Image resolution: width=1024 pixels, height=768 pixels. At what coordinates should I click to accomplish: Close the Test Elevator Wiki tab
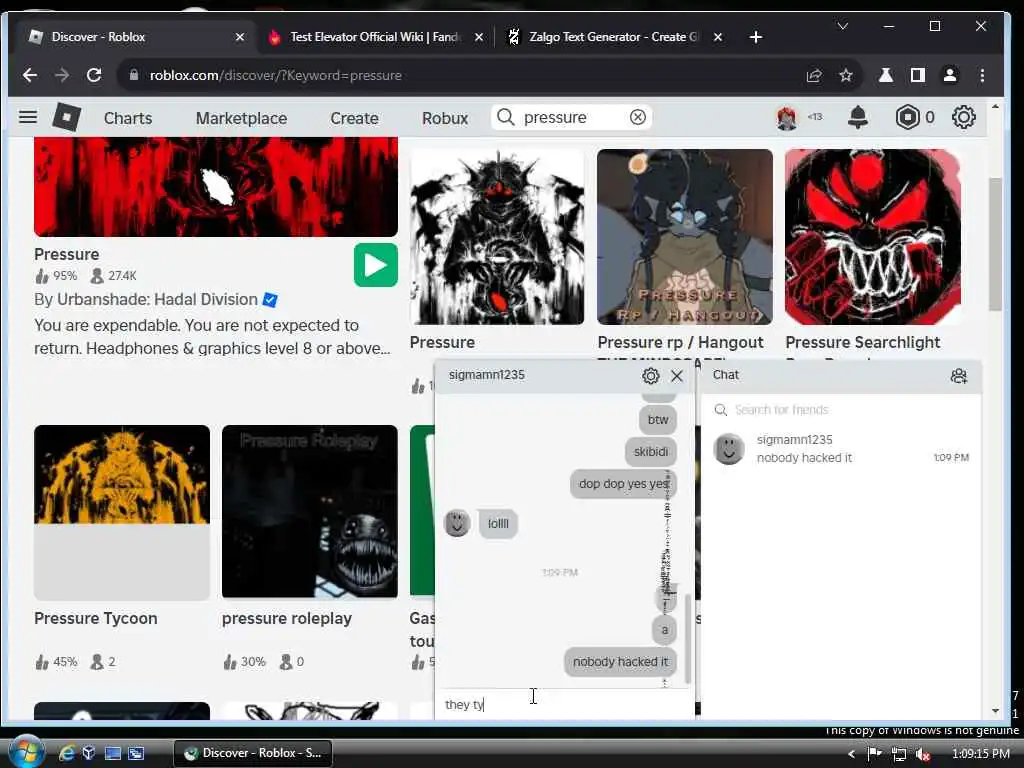(479, 37)
